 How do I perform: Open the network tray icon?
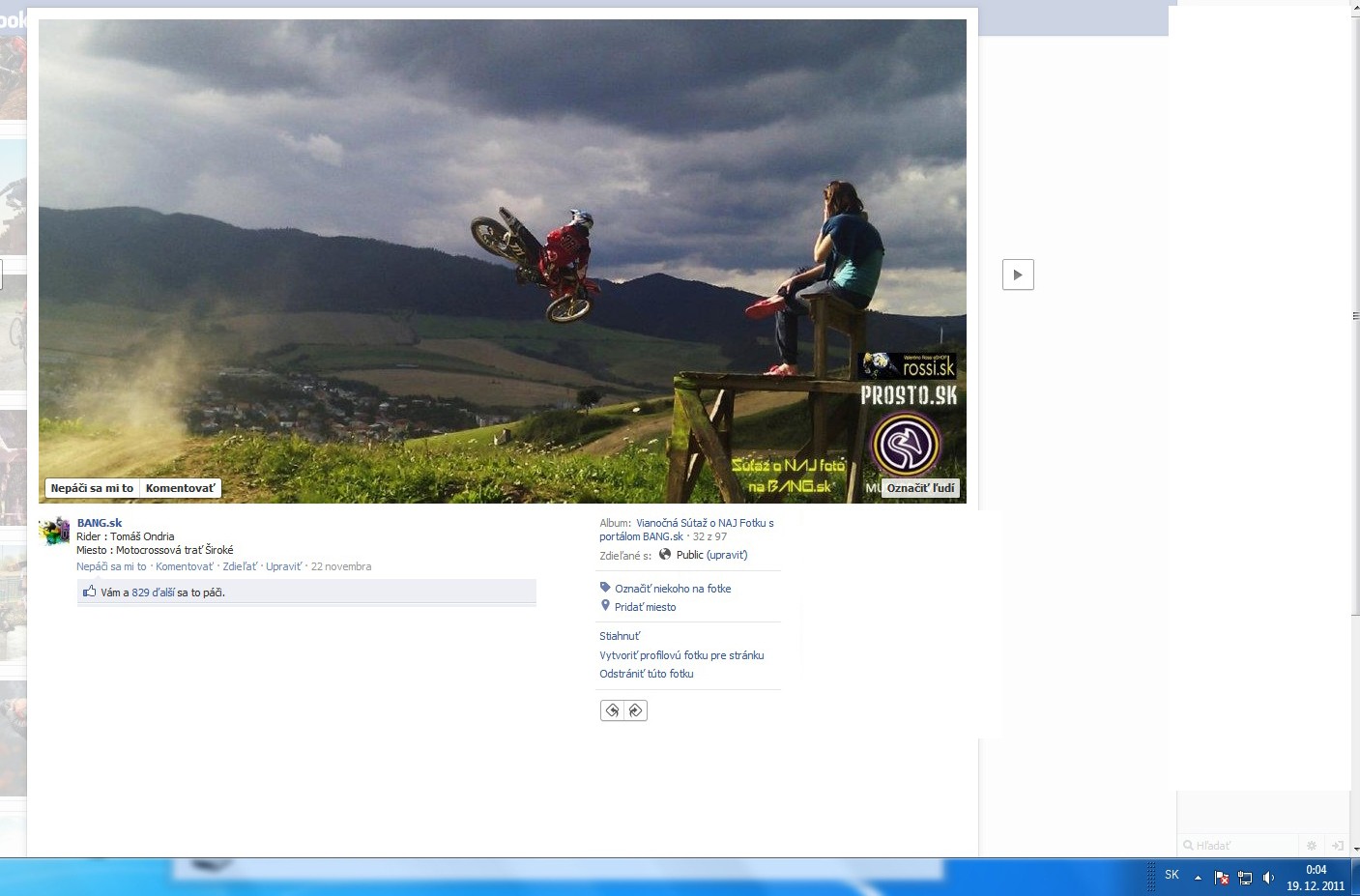coord(1245,878)
